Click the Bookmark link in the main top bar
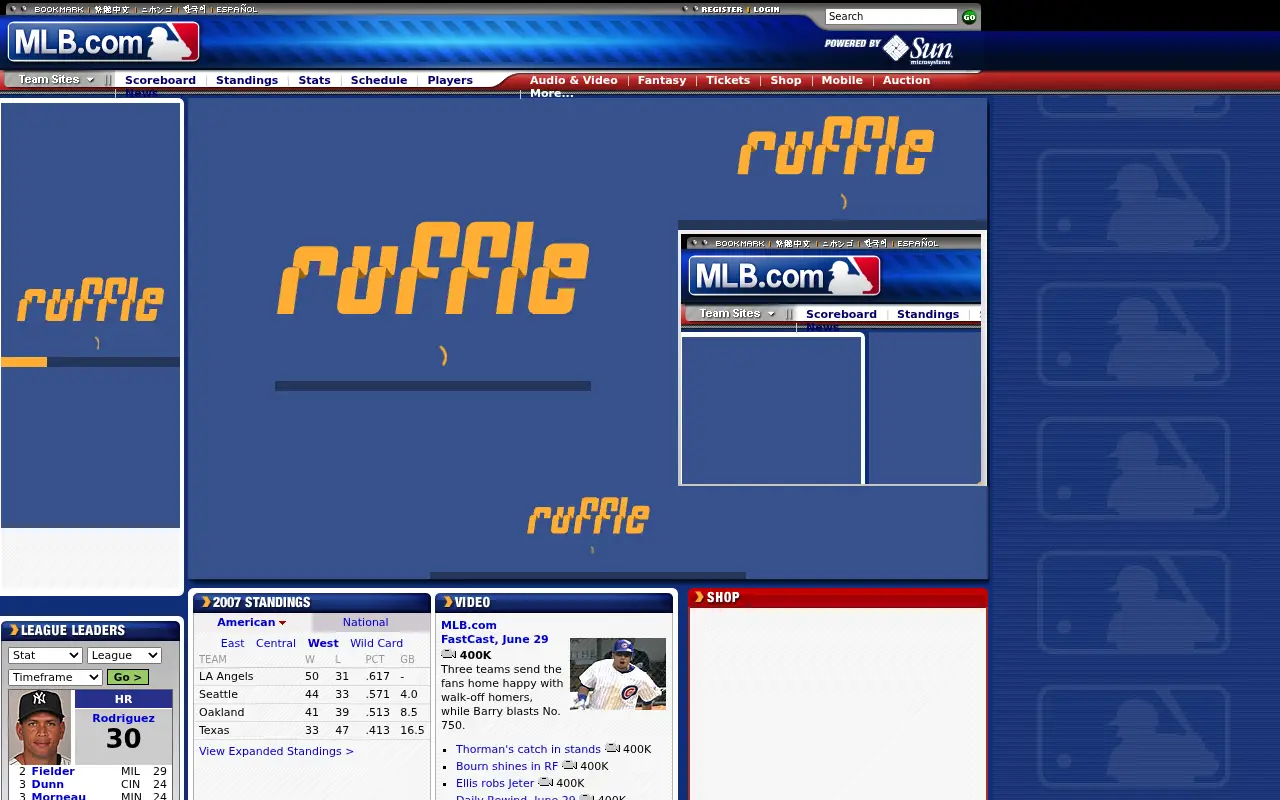The height and width of the screenshot is (800, 1280). pyautogui.click(x=61, y=9)
